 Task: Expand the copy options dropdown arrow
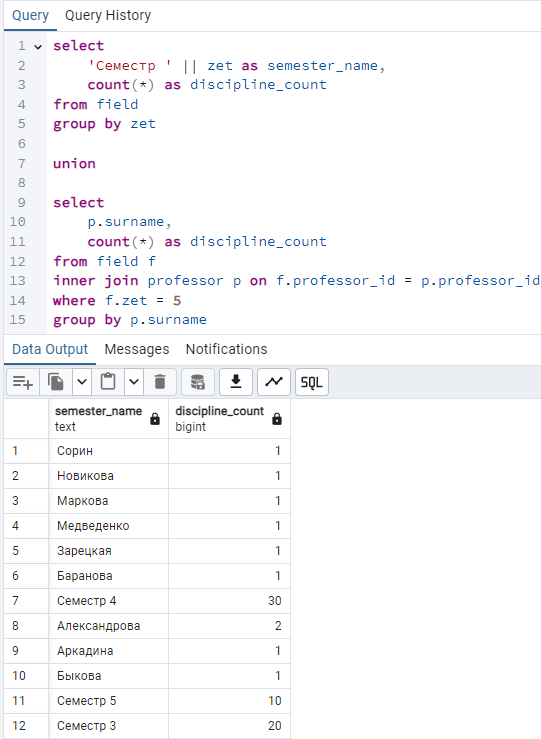tap(82, 382)
